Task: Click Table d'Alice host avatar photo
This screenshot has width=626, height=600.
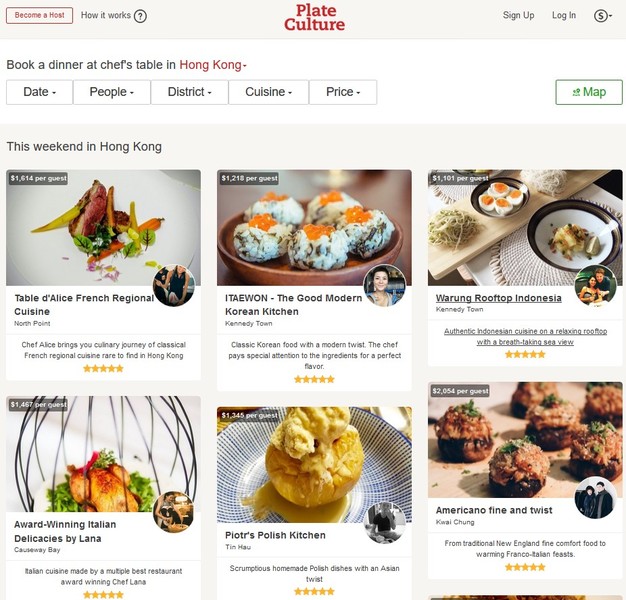Action: click(174, 285)
